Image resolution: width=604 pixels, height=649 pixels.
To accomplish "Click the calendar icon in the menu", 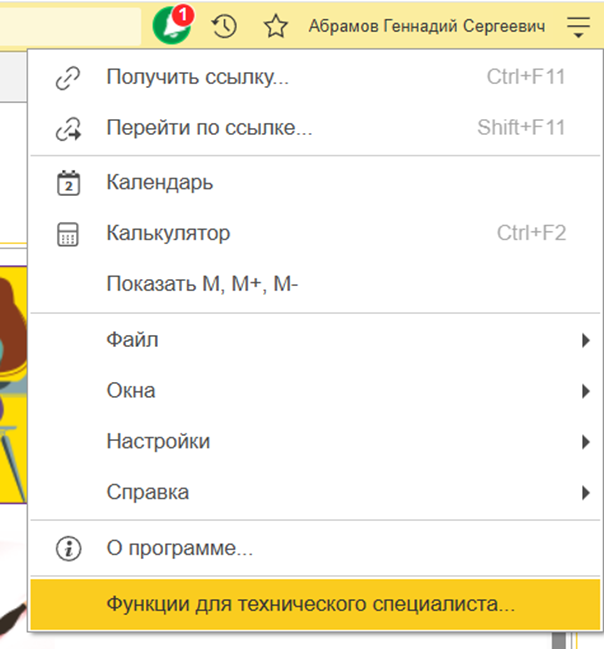I will click(68, 183).
